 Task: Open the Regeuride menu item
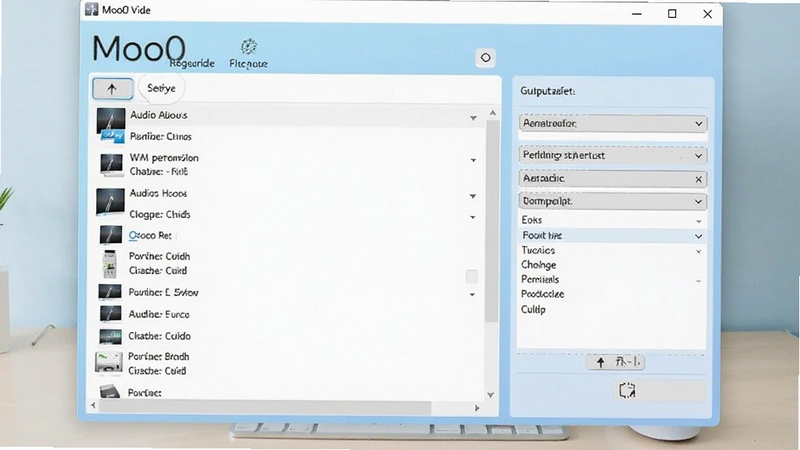pyautogui.click(x=192, y=63)
